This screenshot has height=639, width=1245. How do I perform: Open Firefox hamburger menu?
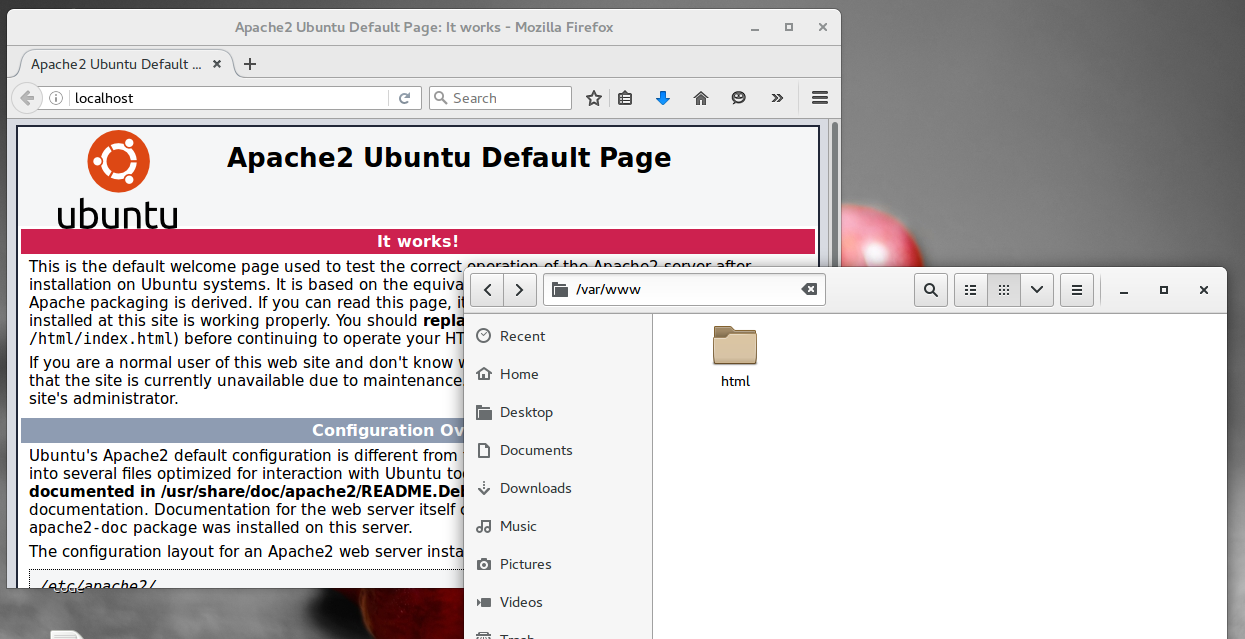coord(820,98)
